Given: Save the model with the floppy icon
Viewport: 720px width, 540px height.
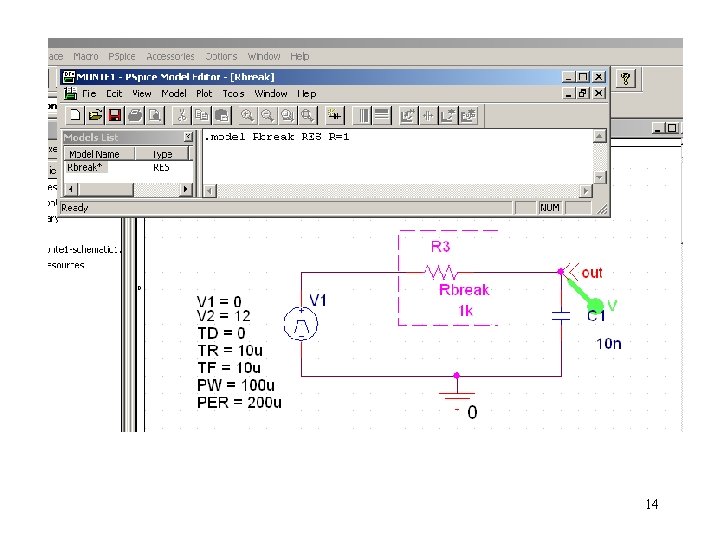Looking at the screenshot, I should point(115,115).
